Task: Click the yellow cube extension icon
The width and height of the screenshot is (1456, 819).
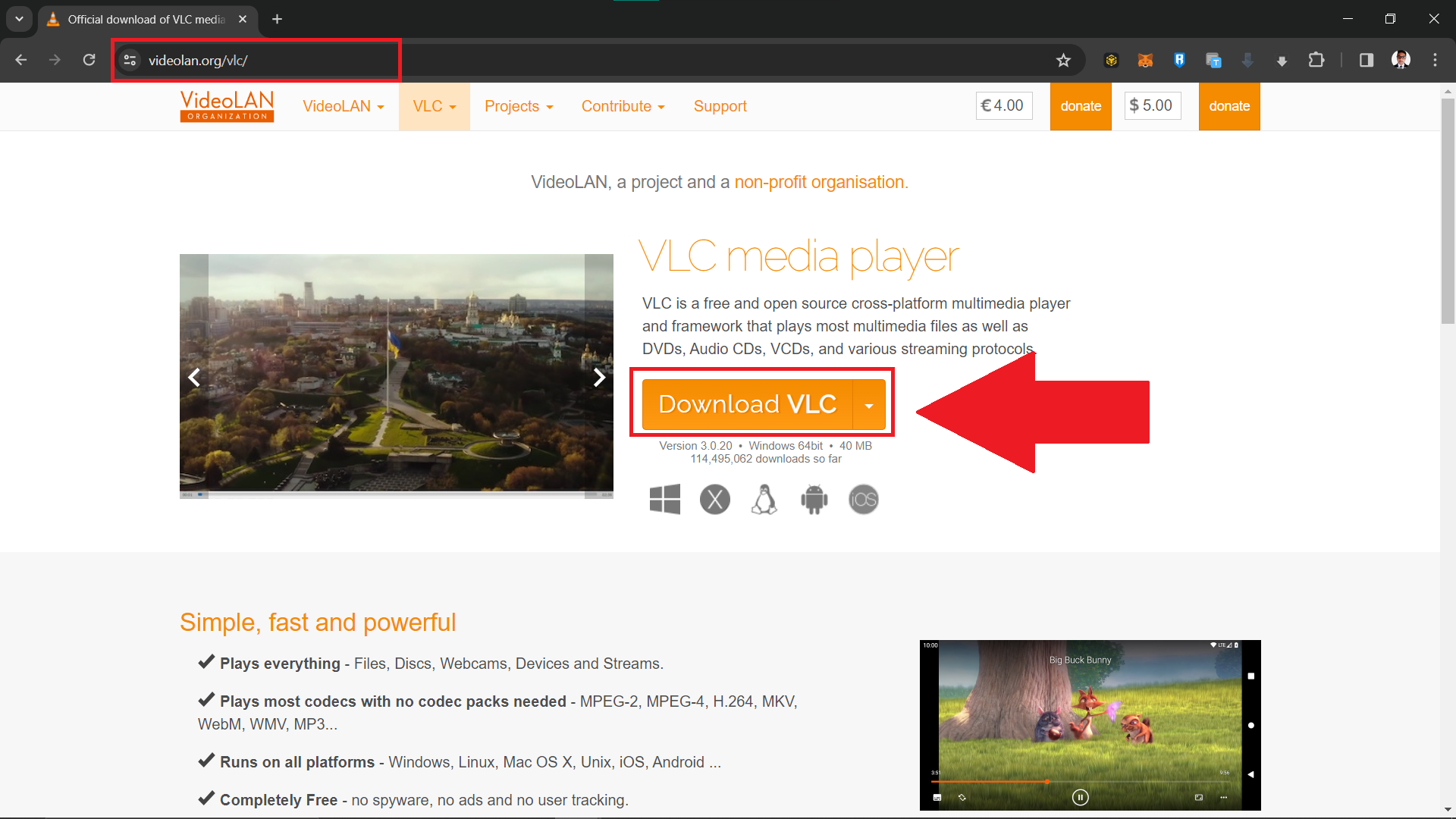Action: tap(1111, 60)
